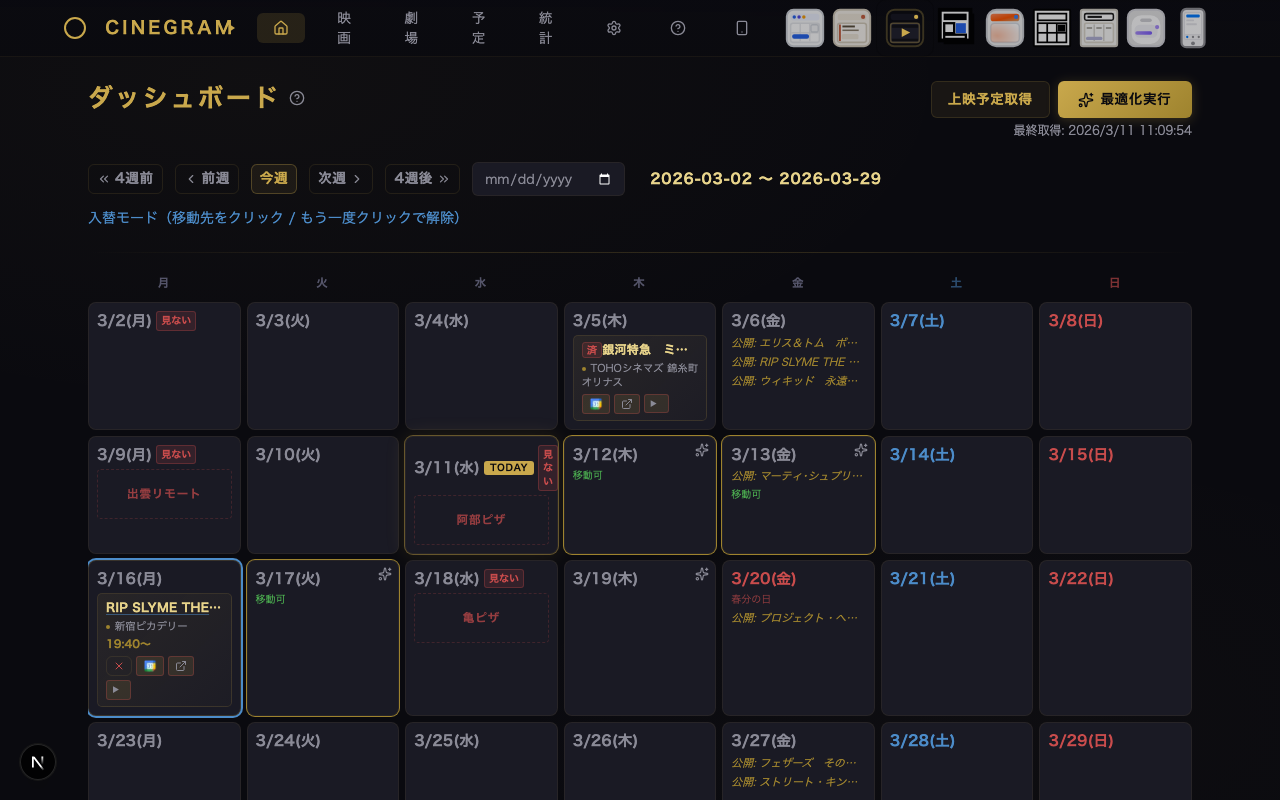Toggle the 見ない badge on 3/18
This screenshot has height=800, width=1280.
tap(504, 579)
